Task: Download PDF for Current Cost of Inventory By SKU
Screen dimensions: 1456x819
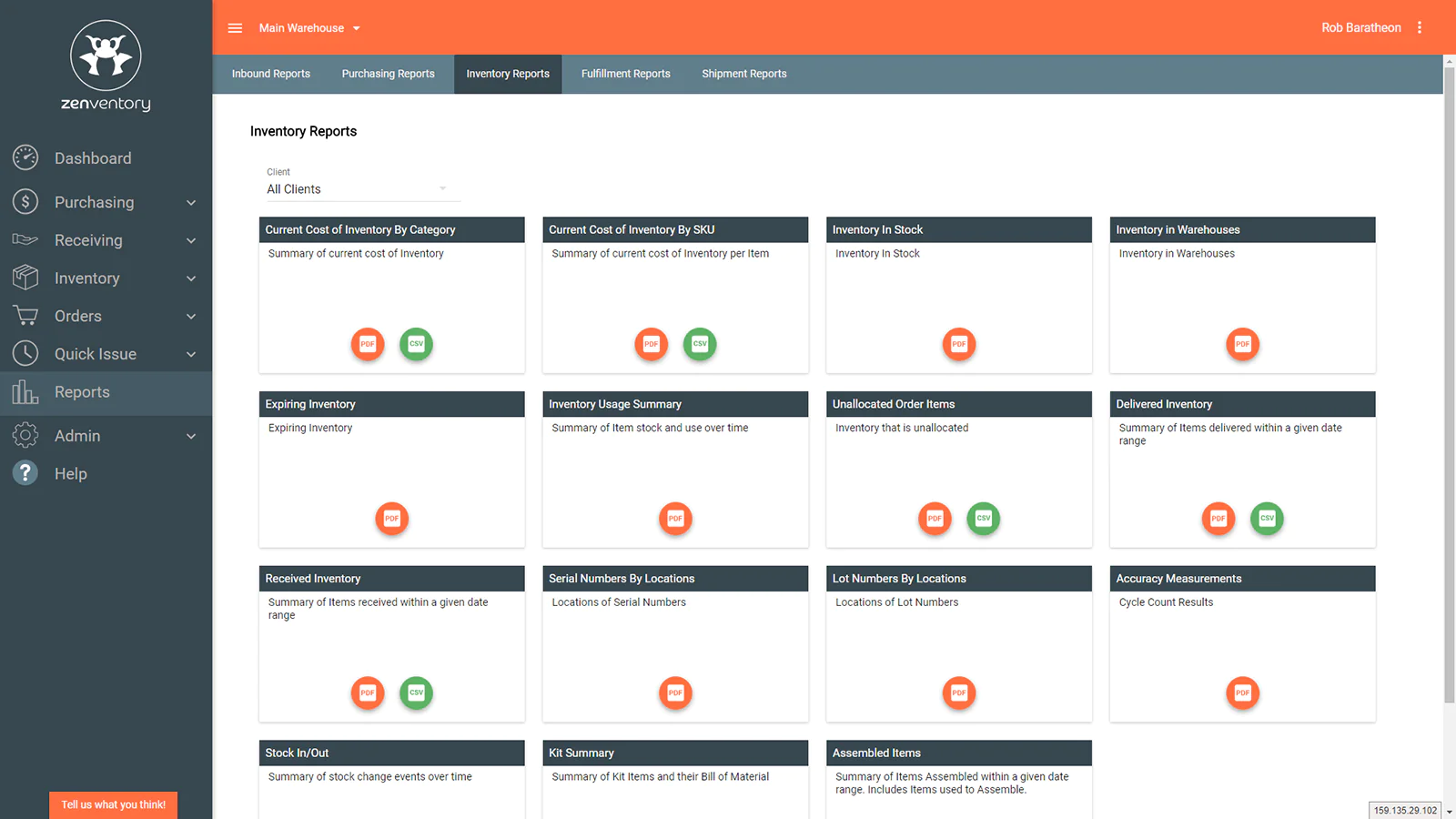Action: click(652, 344)
